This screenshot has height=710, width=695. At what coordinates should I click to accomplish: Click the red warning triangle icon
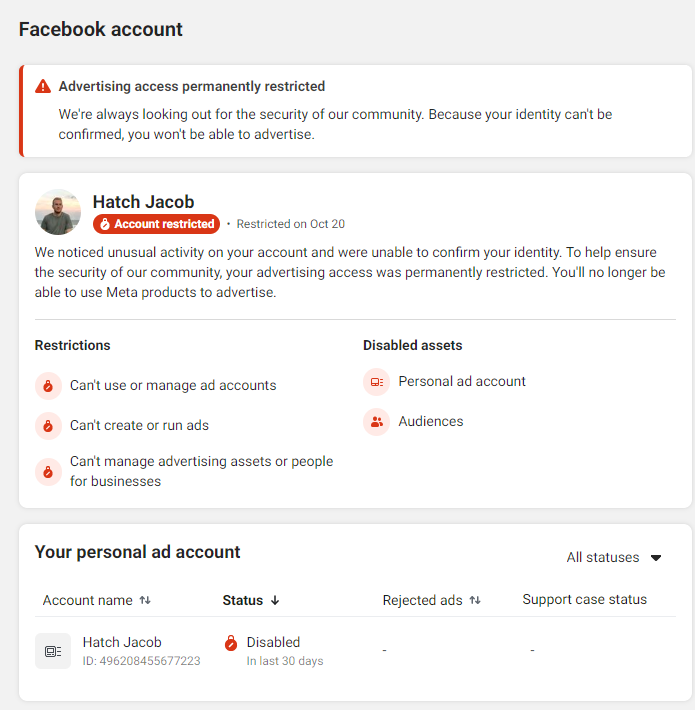coord(42,87)
